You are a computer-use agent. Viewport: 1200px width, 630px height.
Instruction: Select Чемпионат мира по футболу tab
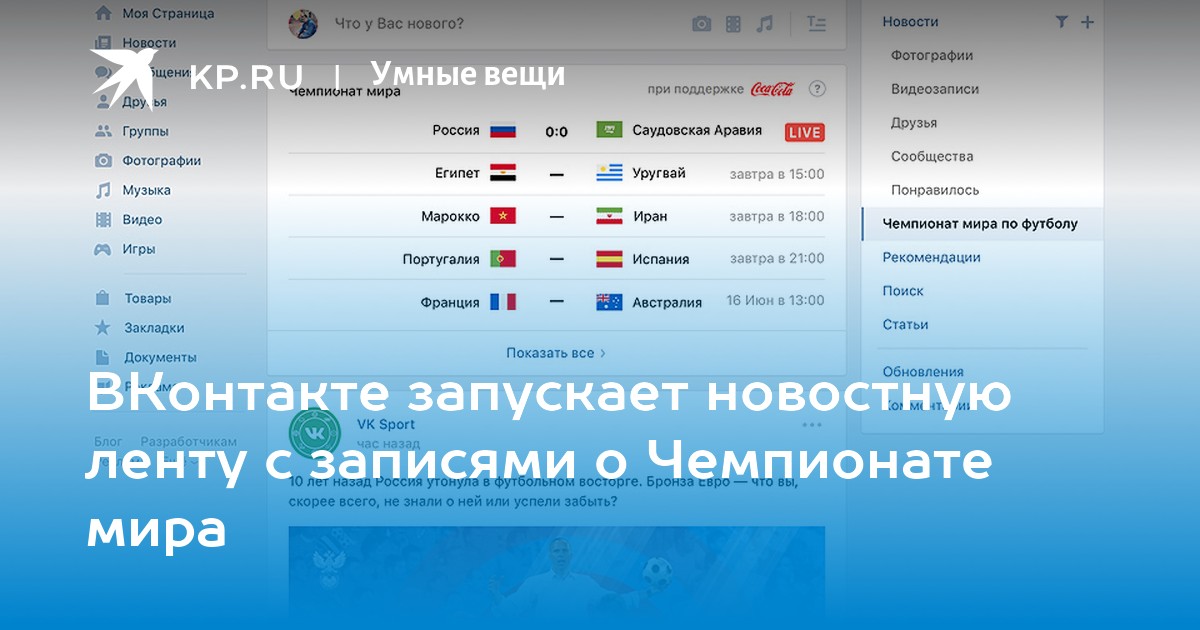[x=980, y=224]
